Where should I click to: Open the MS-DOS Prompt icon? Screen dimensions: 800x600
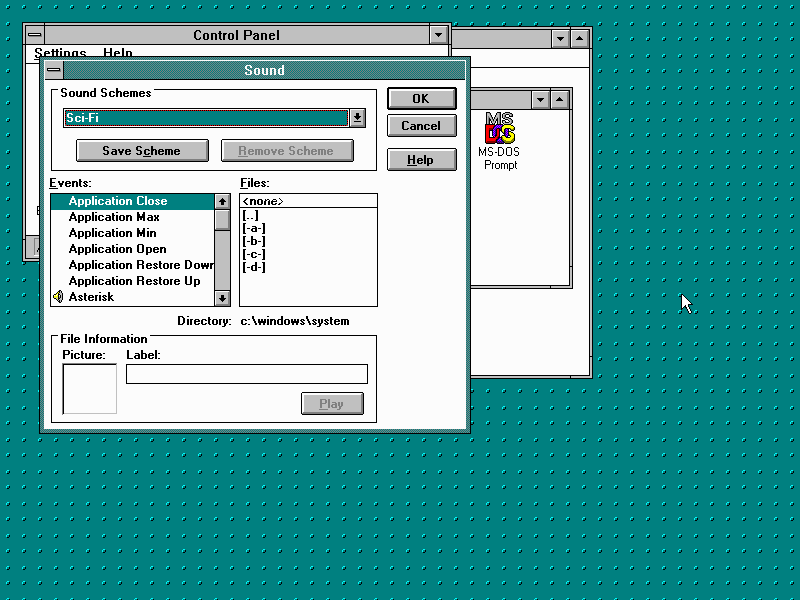[500, 133]
